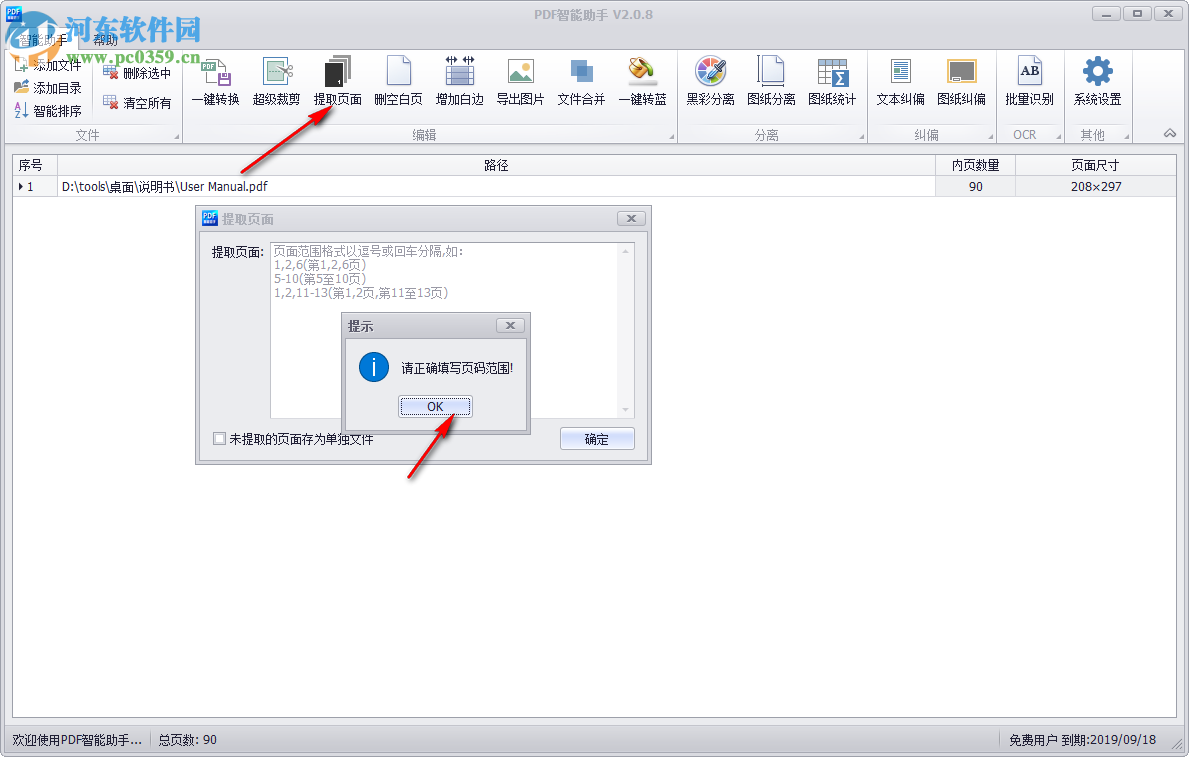Open the 图纸统计 drawing statistics tool
Screen dimensions: 1189x757
click(x=832, y=82)
